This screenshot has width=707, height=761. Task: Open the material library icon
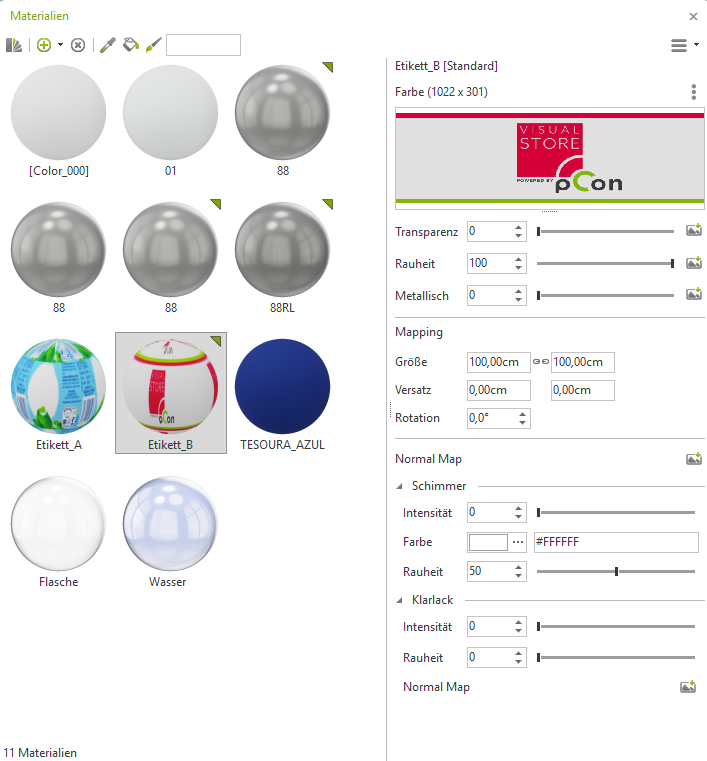point(14,45)
